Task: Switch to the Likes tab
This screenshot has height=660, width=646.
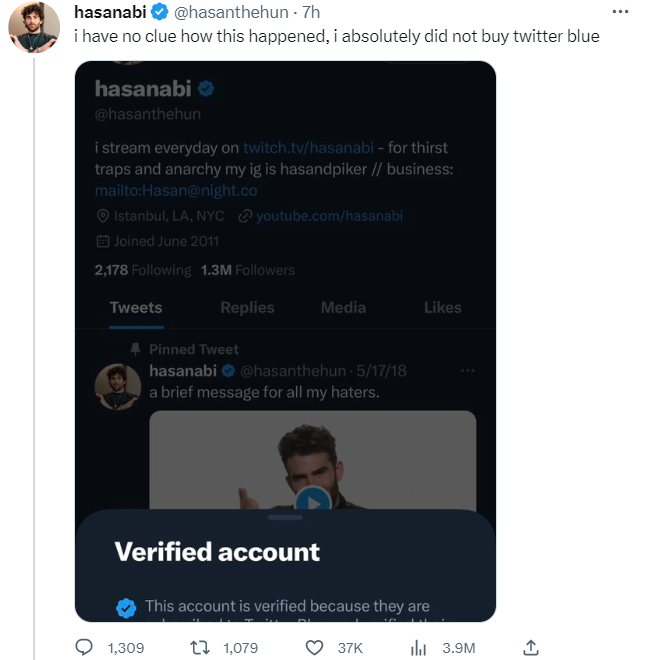Action: (442, 308)
